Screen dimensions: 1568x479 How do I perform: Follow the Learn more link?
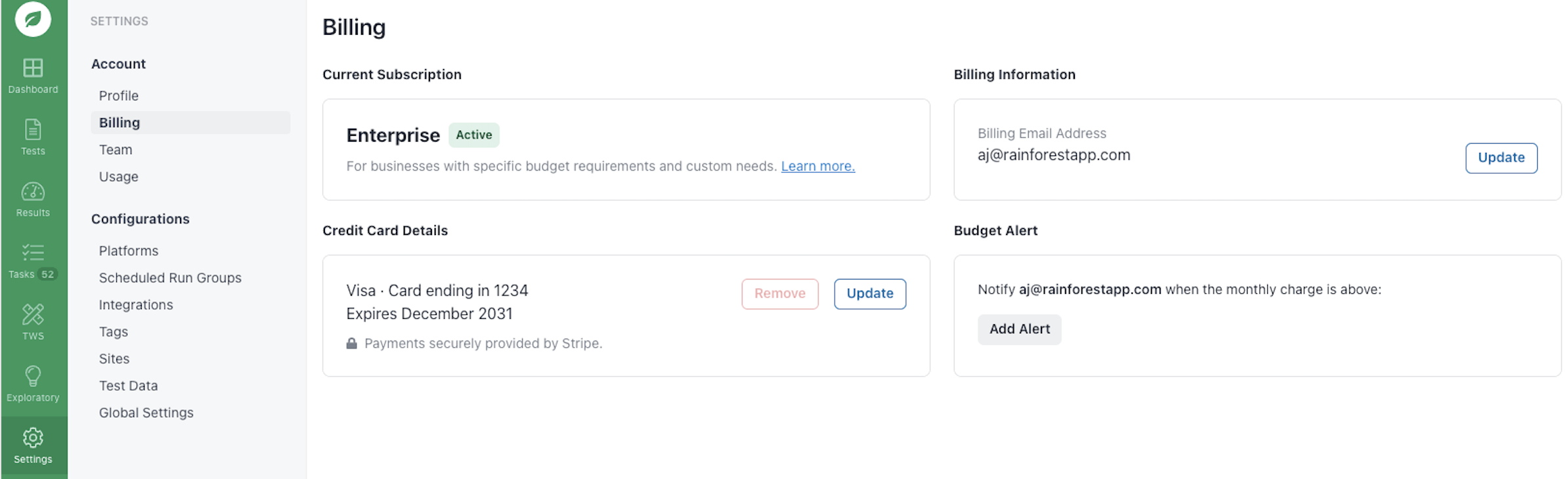[x=817, y=166]
